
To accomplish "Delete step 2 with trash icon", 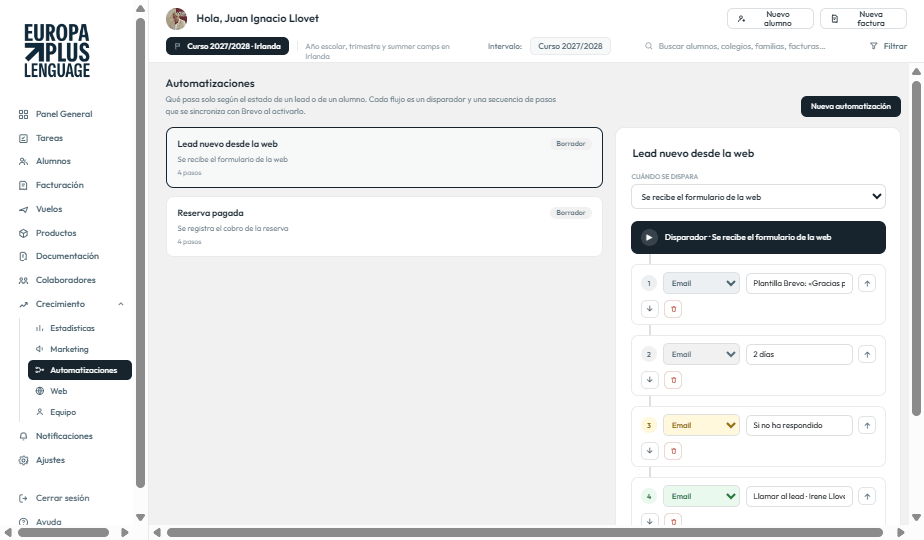I will [673, 380].
